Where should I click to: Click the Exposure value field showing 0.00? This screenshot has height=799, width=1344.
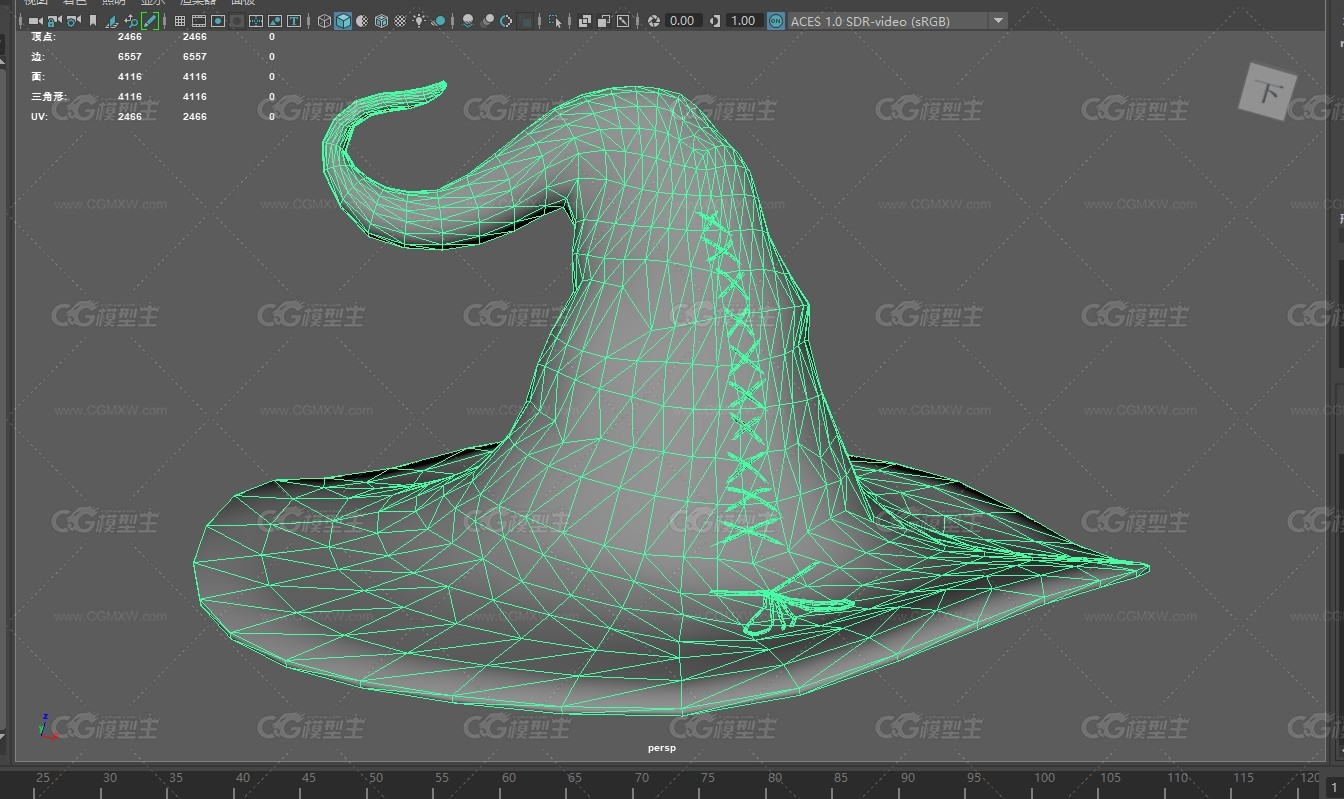click(x=683, y=20)
